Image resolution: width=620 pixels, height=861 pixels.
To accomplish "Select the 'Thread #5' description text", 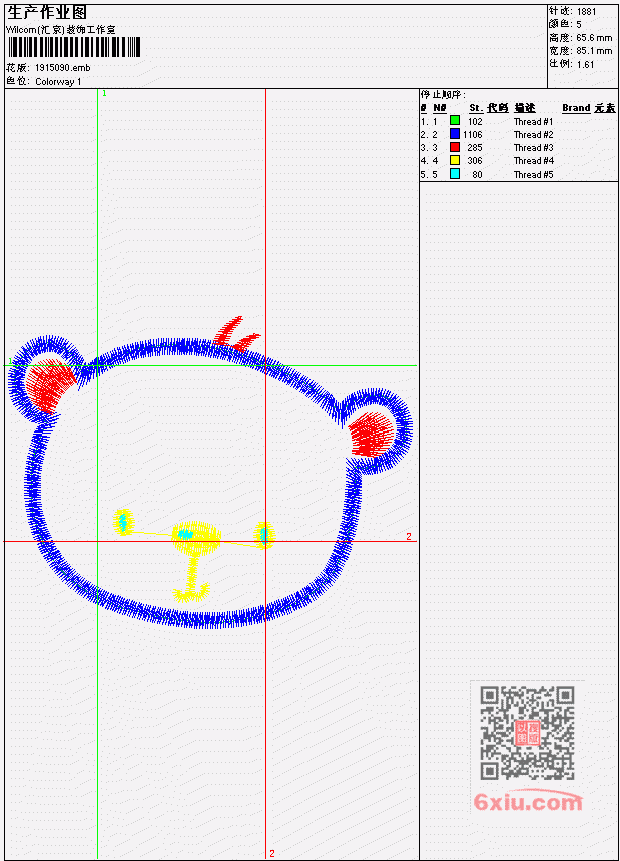I will pyautogui.click(x=533, y=175).
